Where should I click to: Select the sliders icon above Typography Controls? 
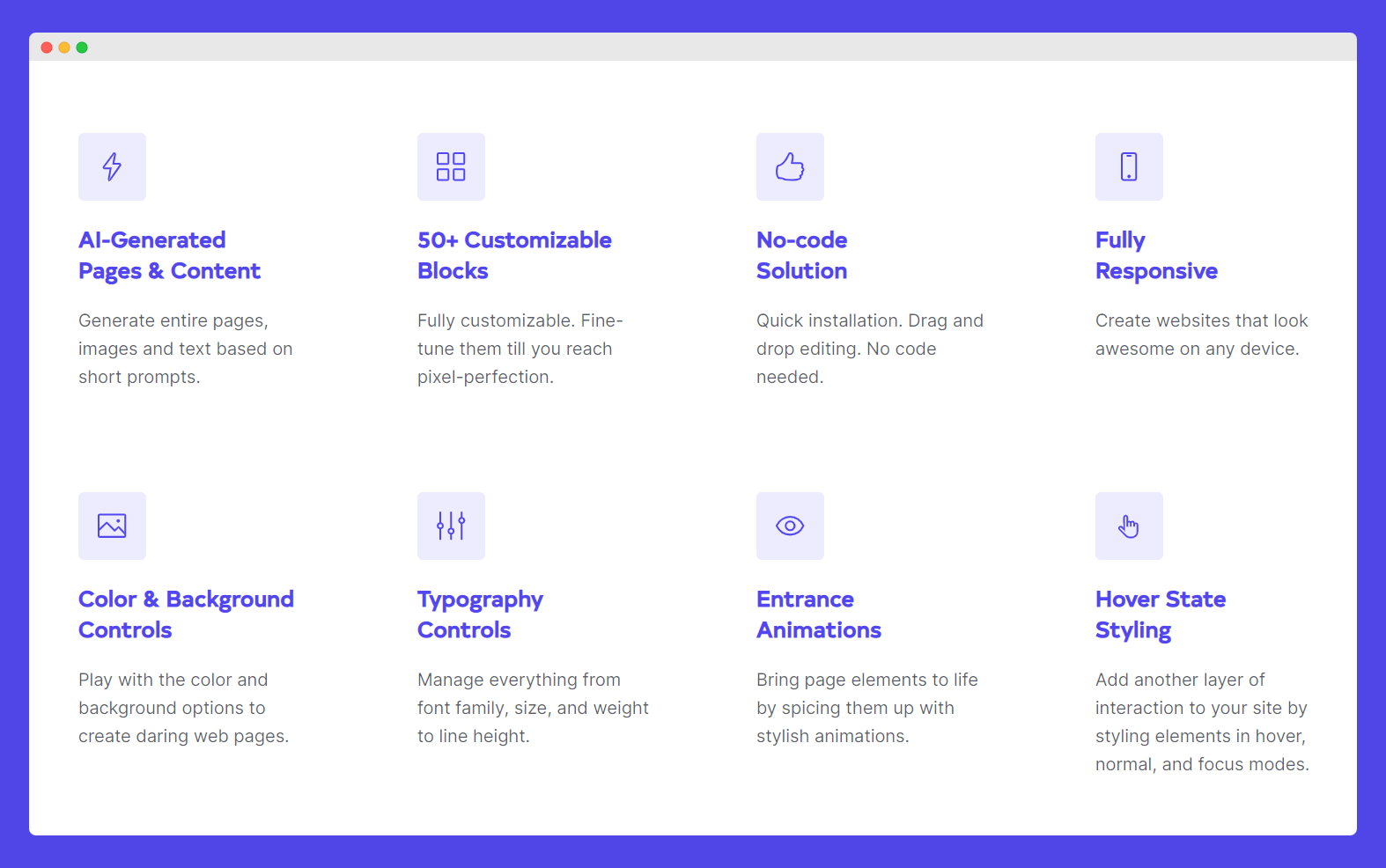coord(451,526)
